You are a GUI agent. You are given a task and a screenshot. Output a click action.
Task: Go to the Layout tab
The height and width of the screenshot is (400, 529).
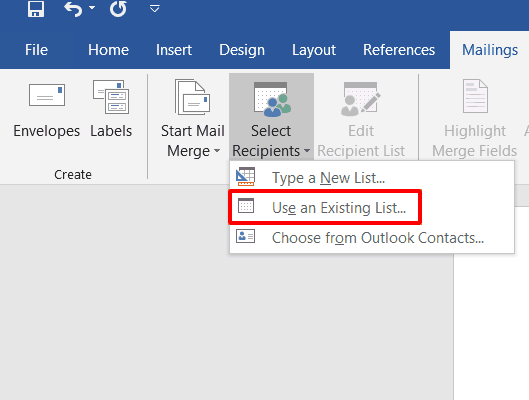(314, 50)
